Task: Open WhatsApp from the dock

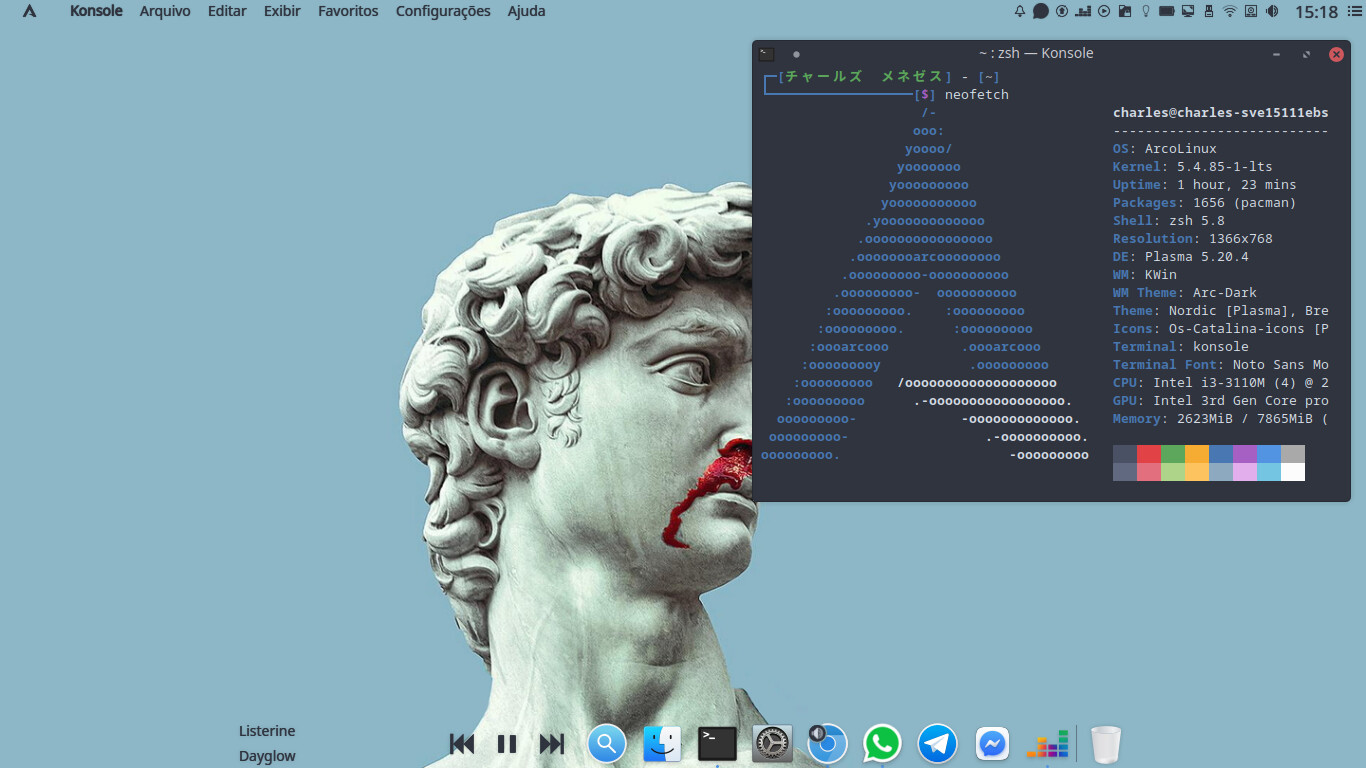Action: (882, 744)
